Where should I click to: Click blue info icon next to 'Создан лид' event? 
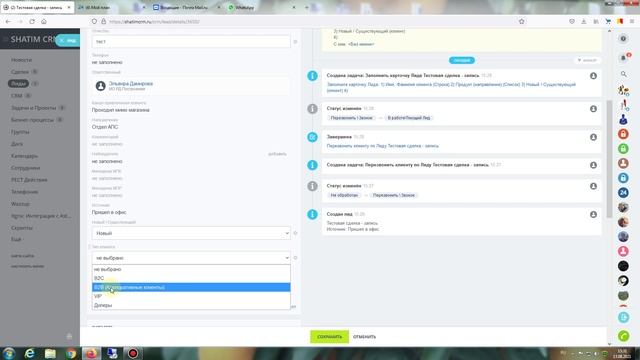tap(312, 214)
